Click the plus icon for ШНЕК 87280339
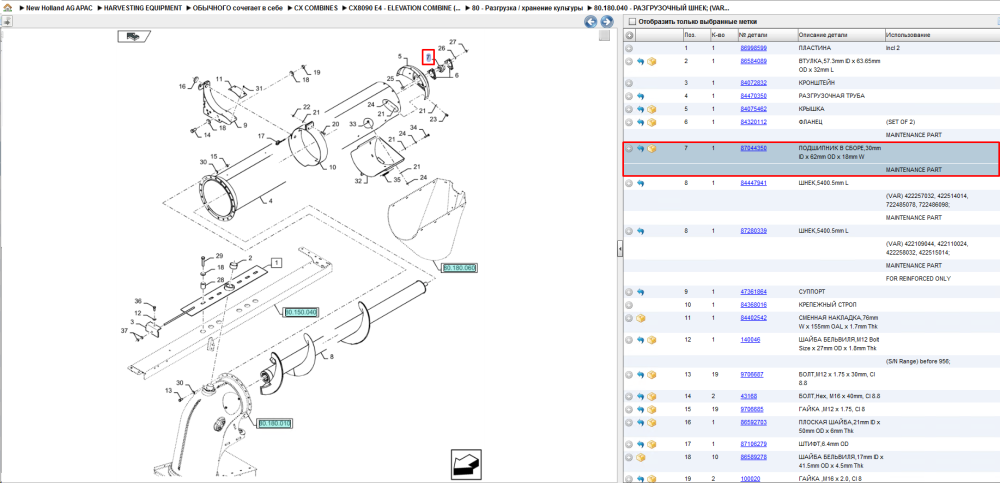This screenshot has height=483, width=1000. [x=629, y=231]
